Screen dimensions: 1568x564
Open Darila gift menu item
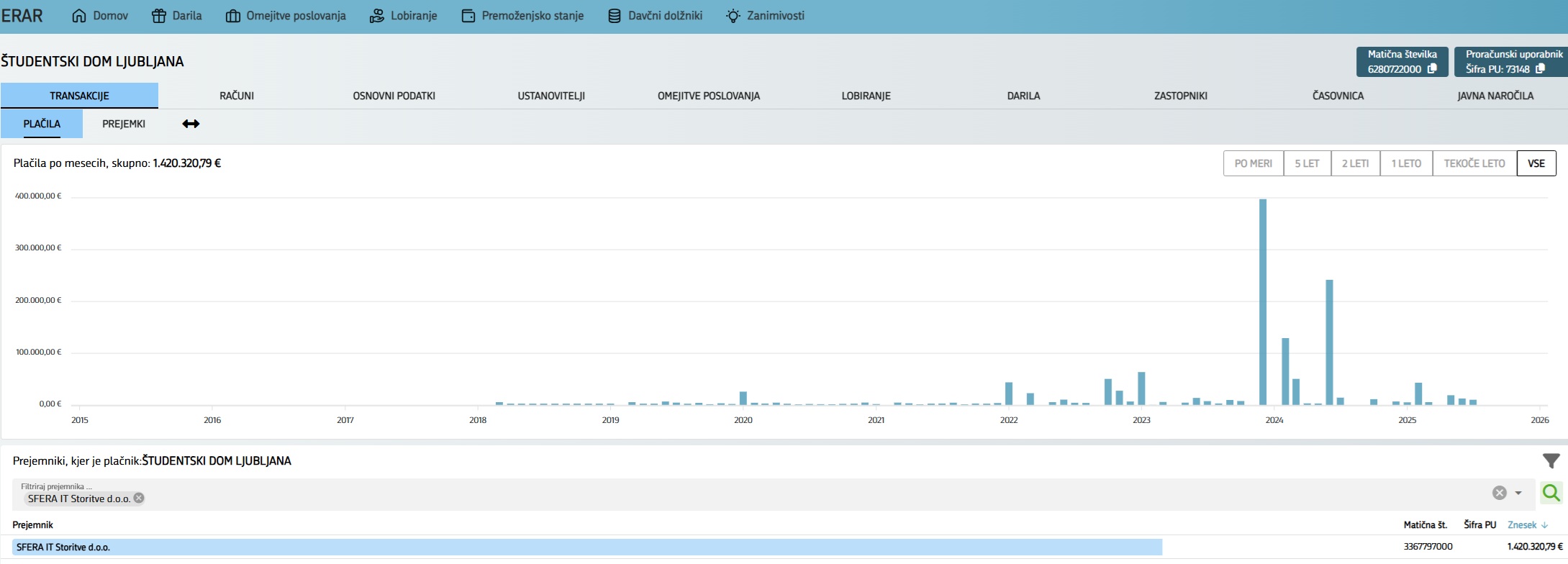click(177, 16)
